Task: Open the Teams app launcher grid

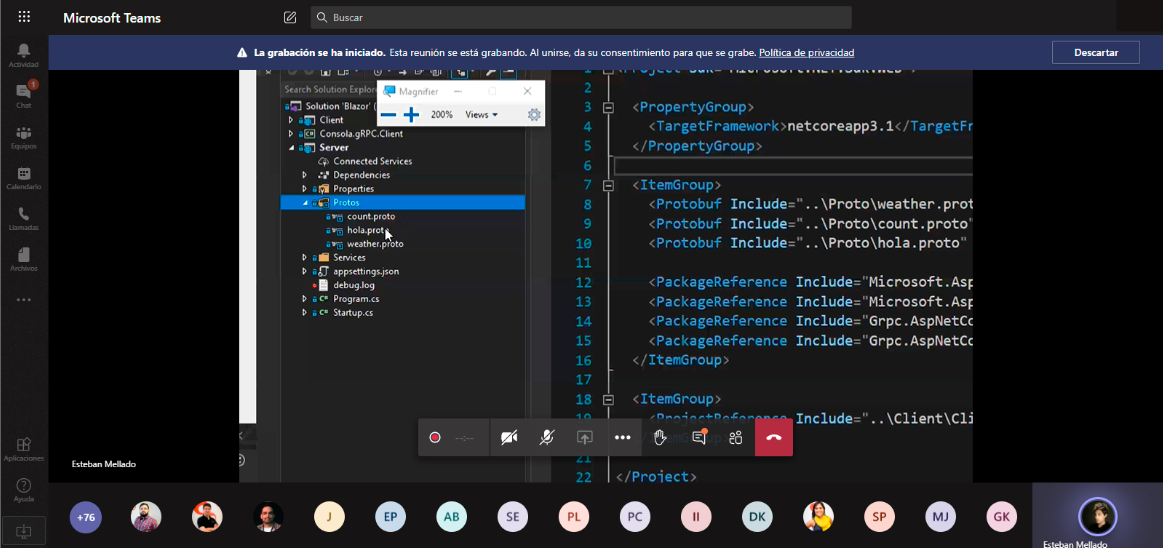Action: 24,17
